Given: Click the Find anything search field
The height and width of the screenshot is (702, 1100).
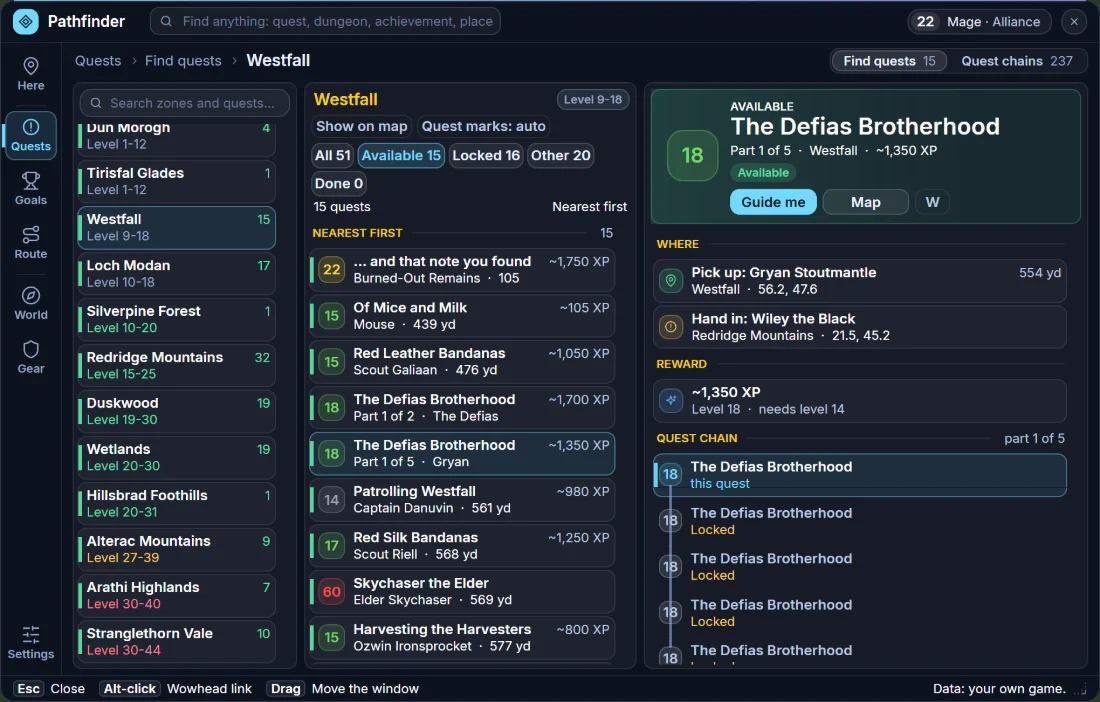Looking at the screenshot, I should (x=325, y=22).
